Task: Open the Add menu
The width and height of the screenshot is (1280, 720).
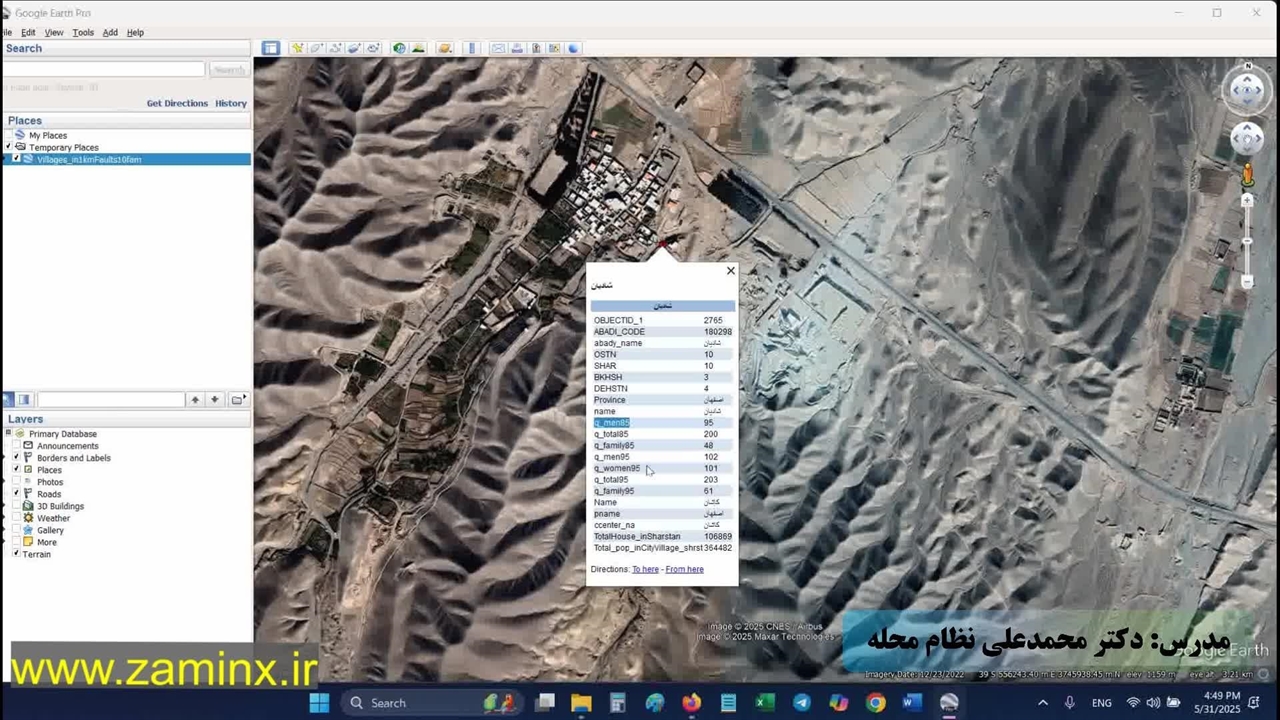Action: coord(110,32)
